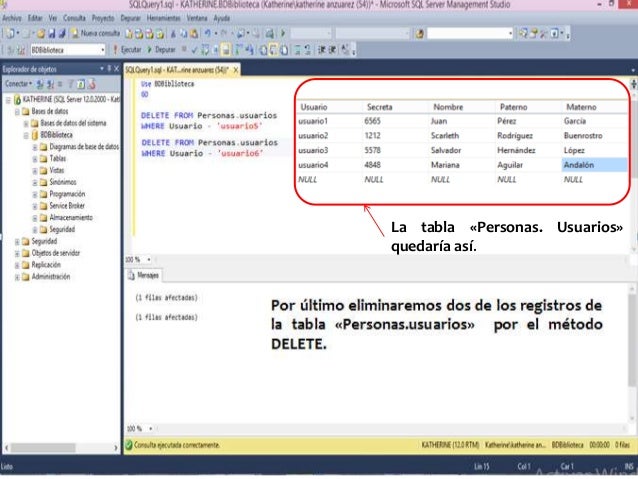Select Diagramas de base de datos node
Viewport: 638px width, 479px height.
click(84, 147)
